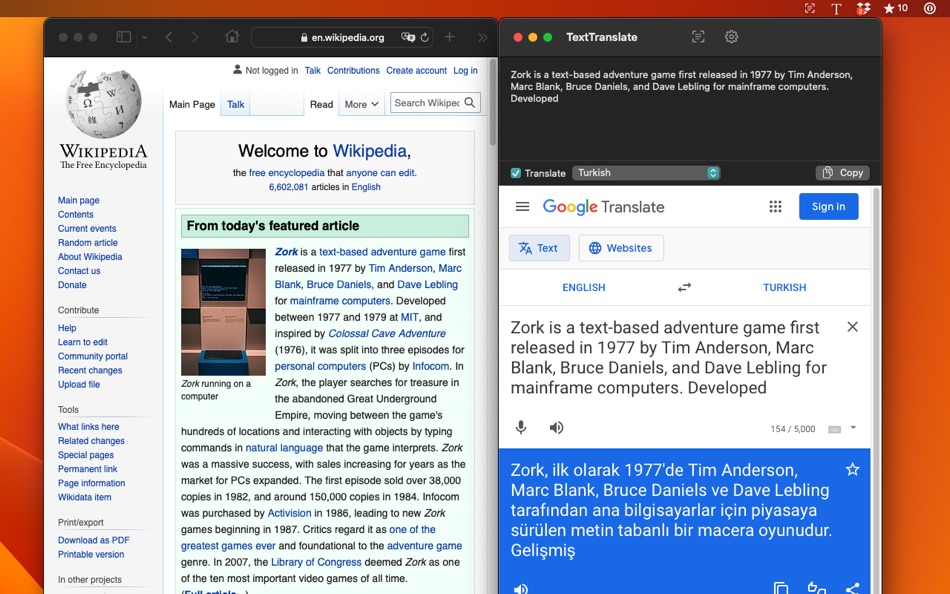Open Google Translate hamburger menu

pos(522,207)
